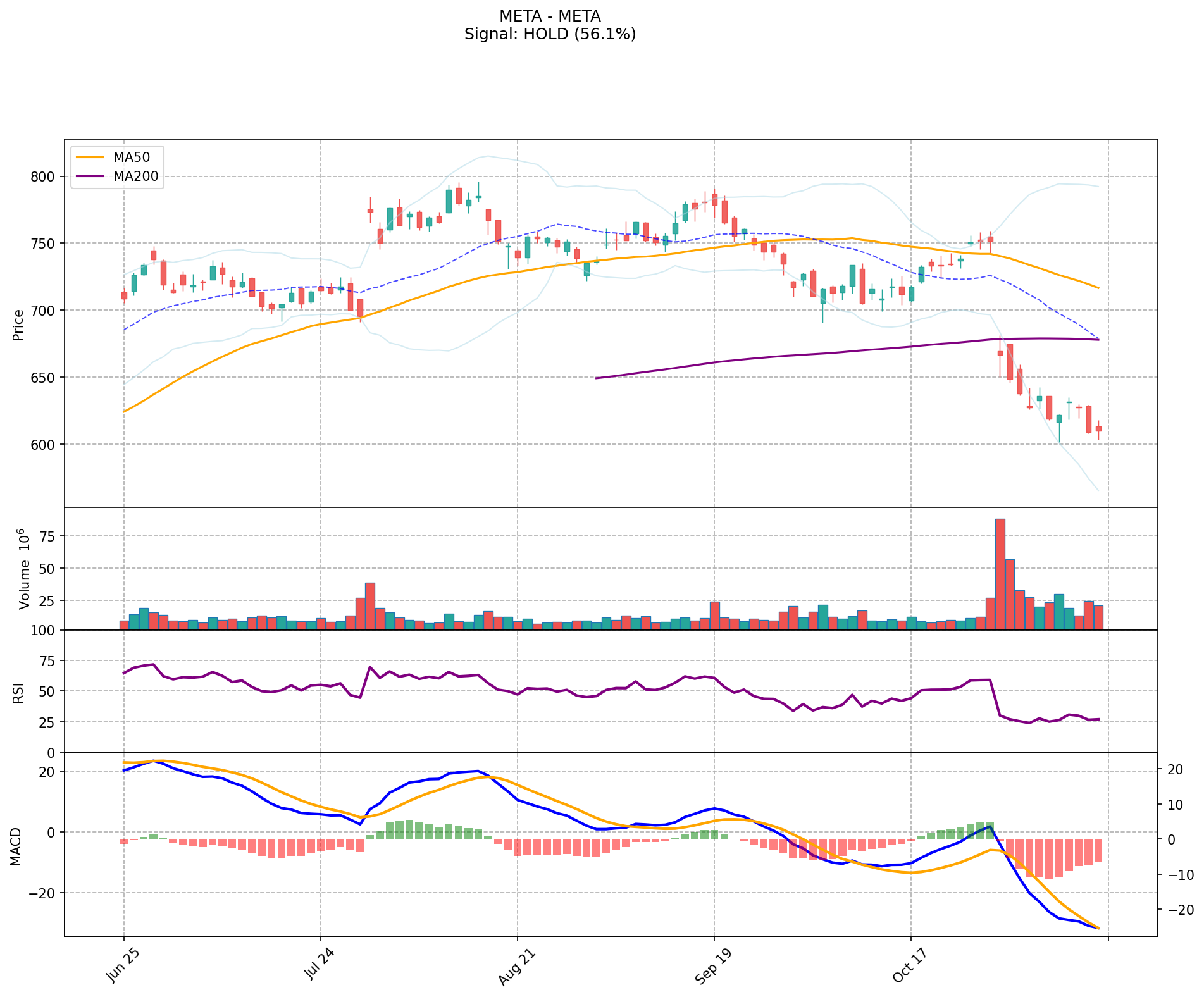The width and height of the screenshot is (1204, 997).
Task: Click the tallest red volume bar
Action: (x=1000, y=574)
